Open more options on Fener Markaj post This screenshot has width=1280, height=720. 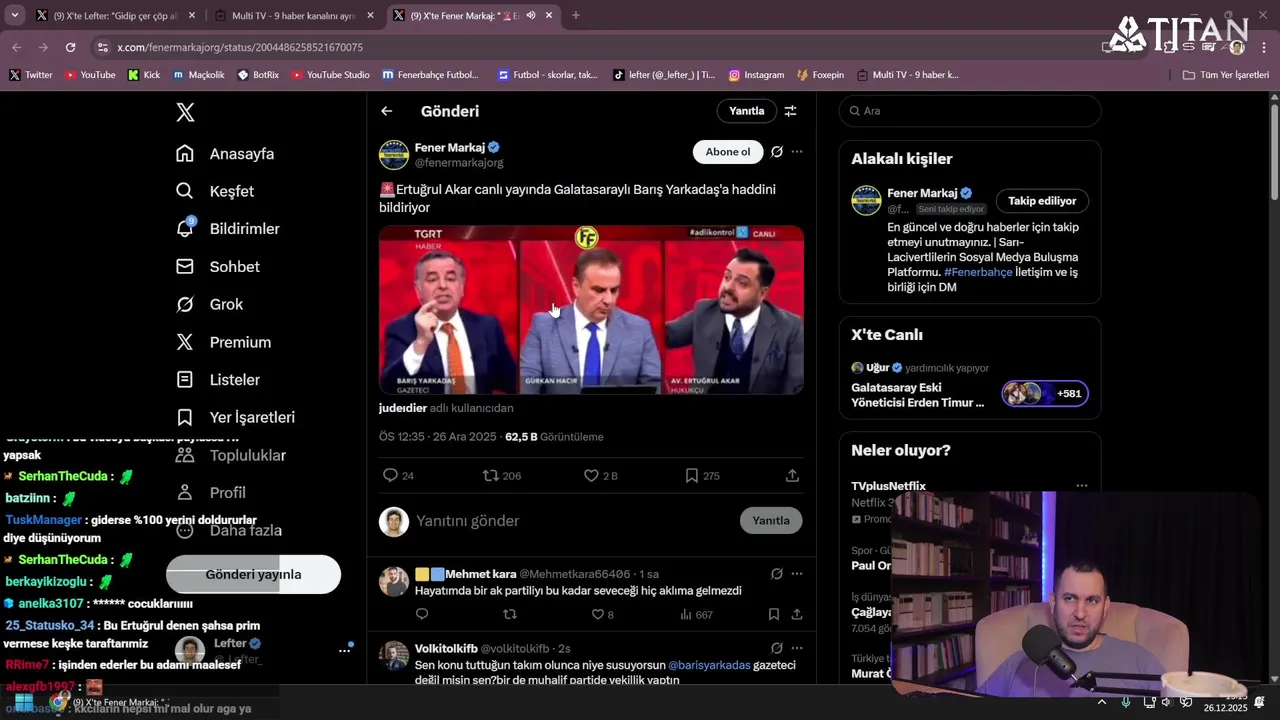click(x=797, y=152)
